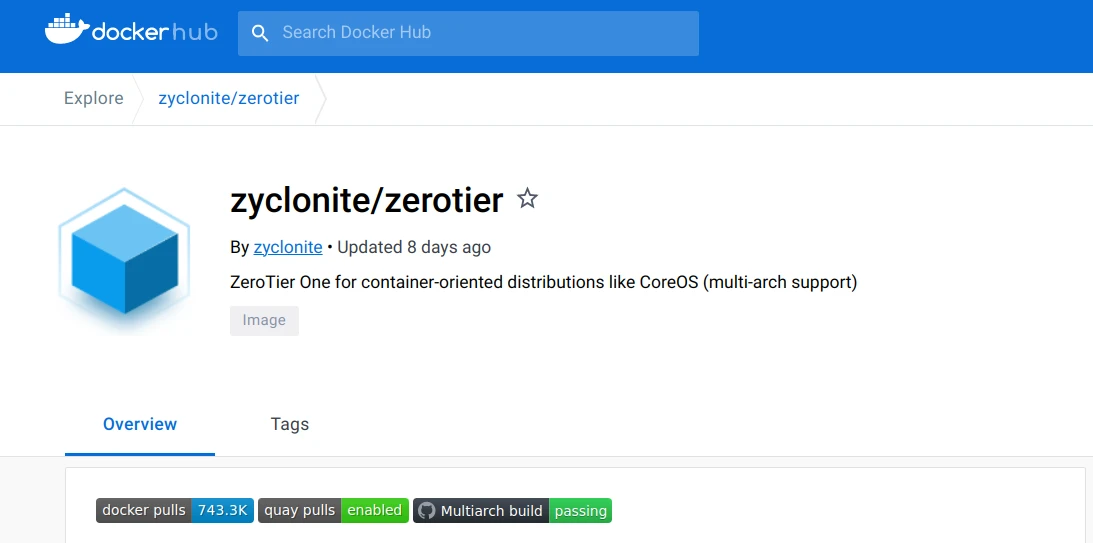Click the ZeroTier One description text
This screenshot has width=1093, height=543.
point(544,282)
